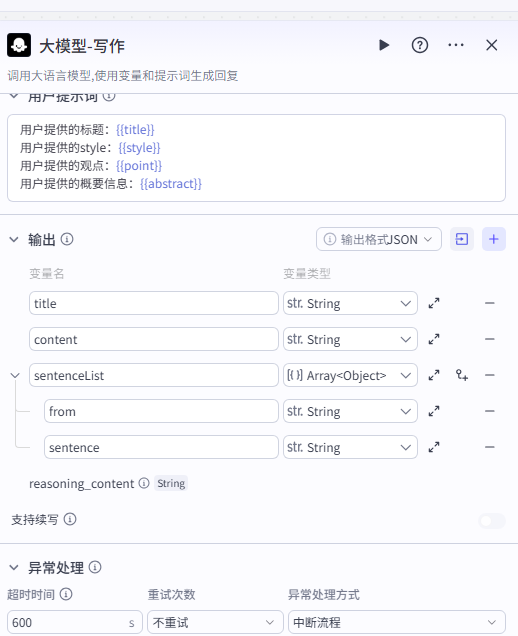Add child field to sentenceList
Image resolution: width=518 pixels, height=636 pixels.
(x=462, y=375)
